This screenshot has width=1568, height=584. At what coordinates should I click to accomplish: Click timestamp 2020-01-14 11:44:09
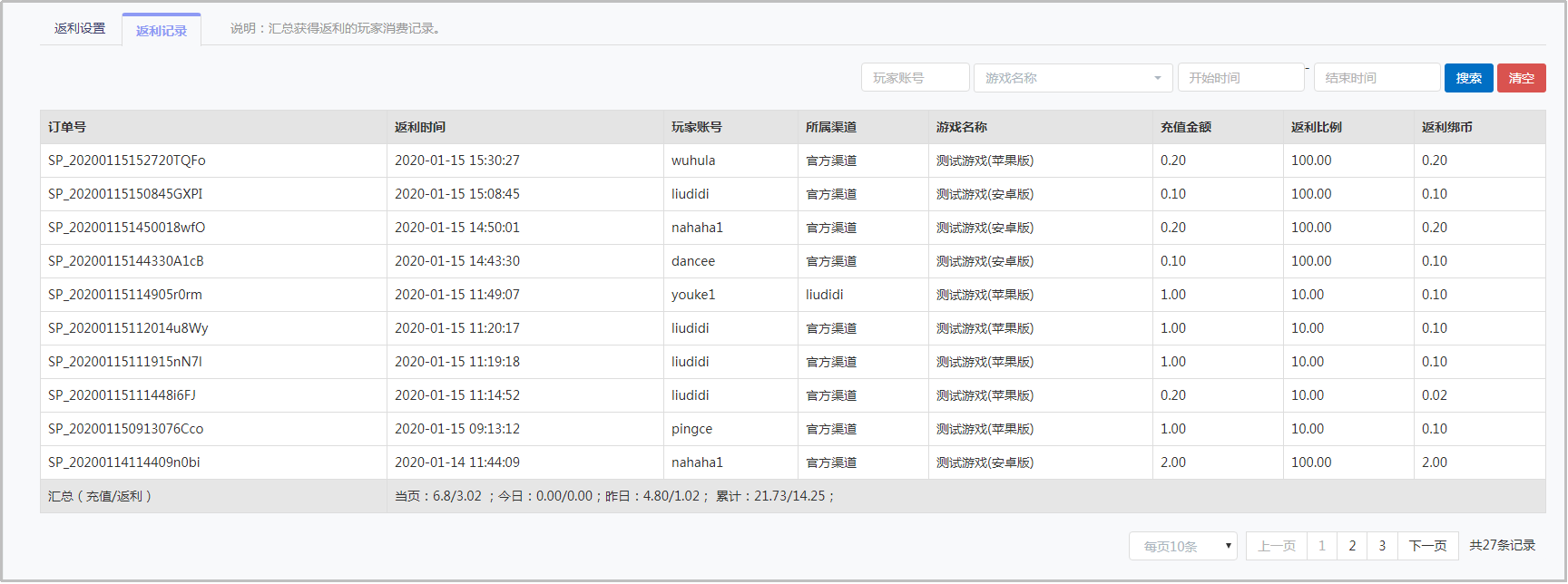[x=457, y=462]
